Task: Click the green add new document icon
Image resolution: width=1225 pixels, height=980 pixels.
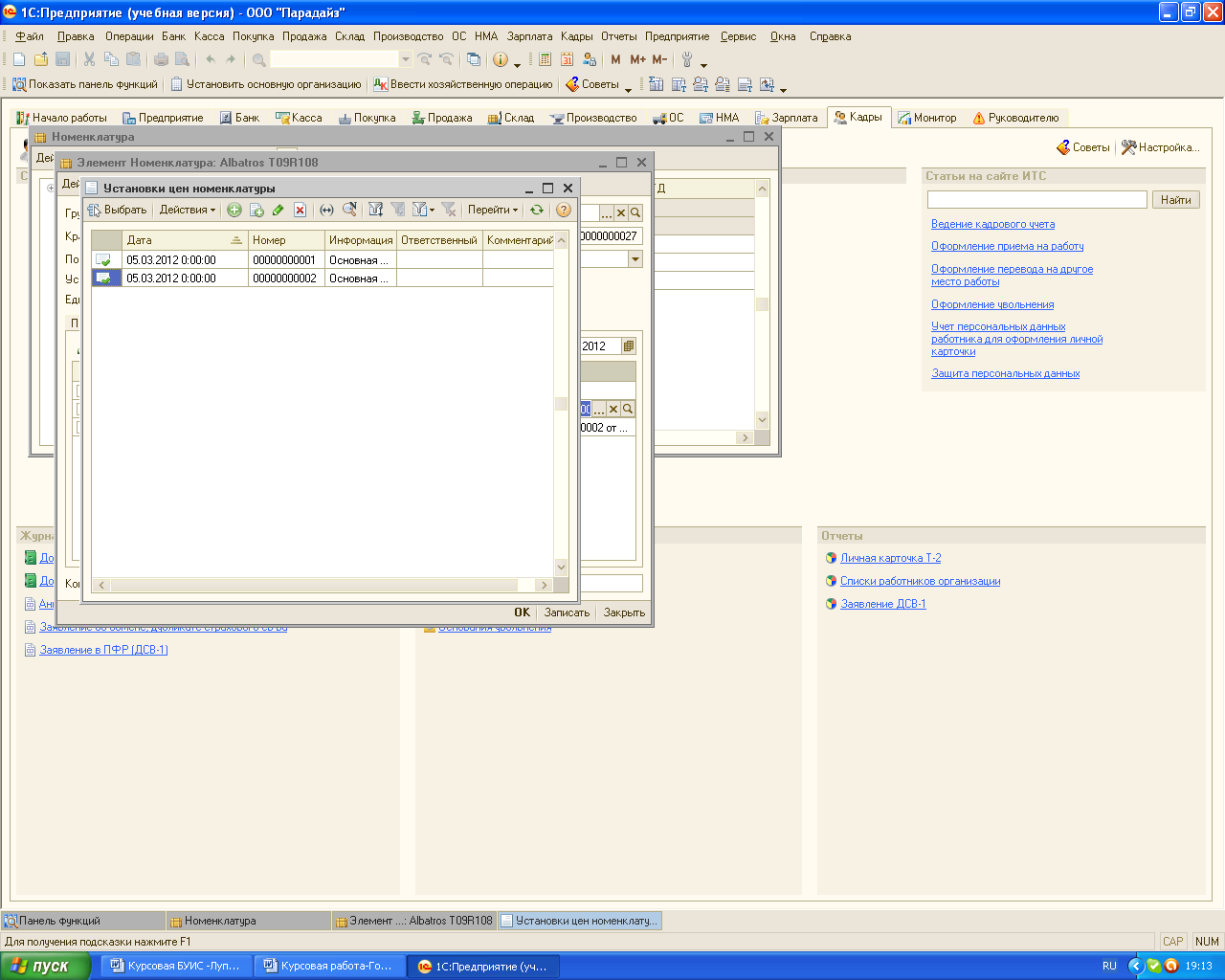Action: click(x=234, y=211)
